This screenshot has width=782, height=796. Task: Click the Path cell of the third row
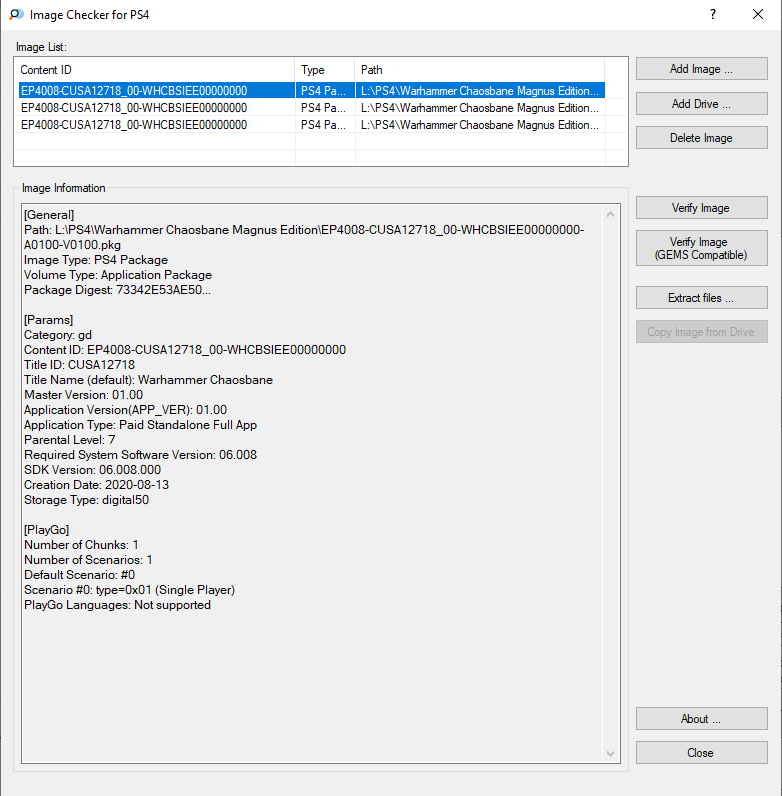480,125
